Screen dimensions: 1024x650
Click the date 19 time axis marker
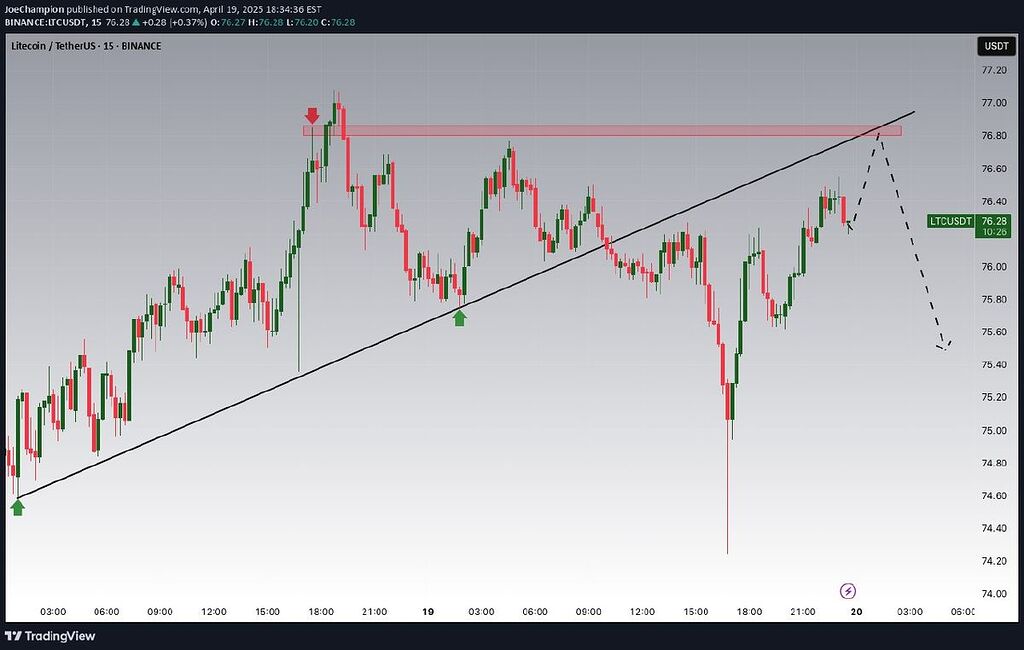click(427, 611)
